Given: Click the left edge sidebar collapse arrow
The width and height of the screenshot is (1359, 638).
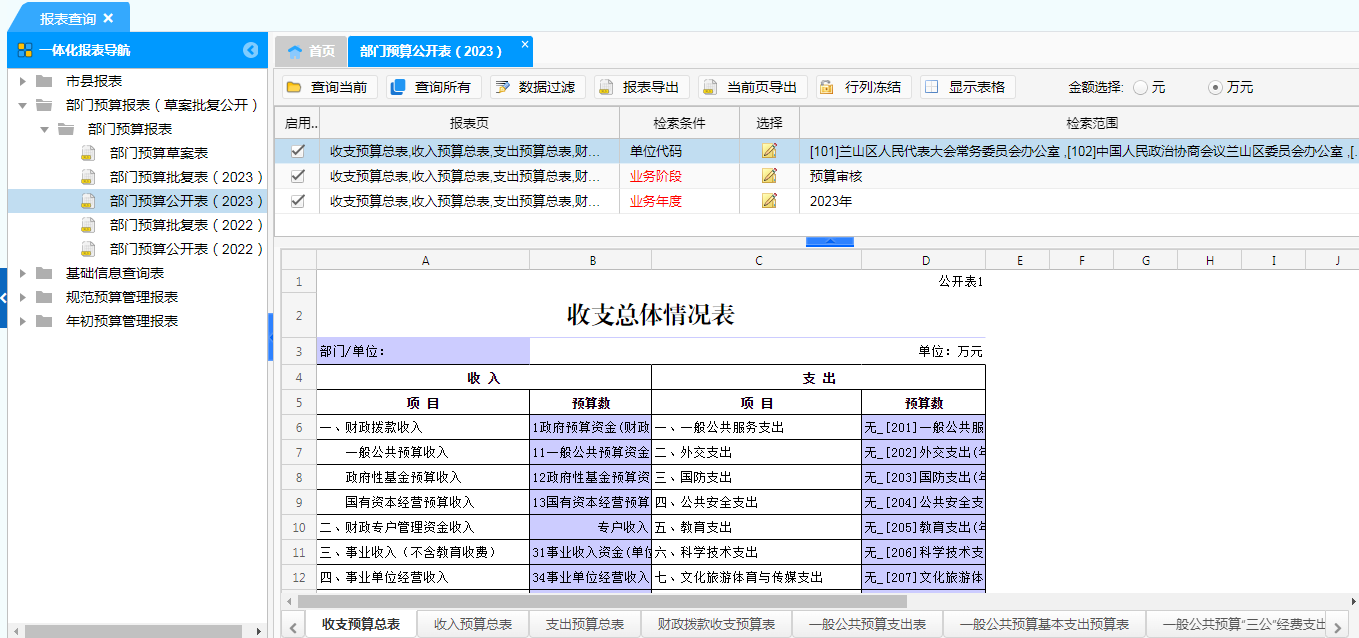Looking at the screenshot, I should 4,298.
